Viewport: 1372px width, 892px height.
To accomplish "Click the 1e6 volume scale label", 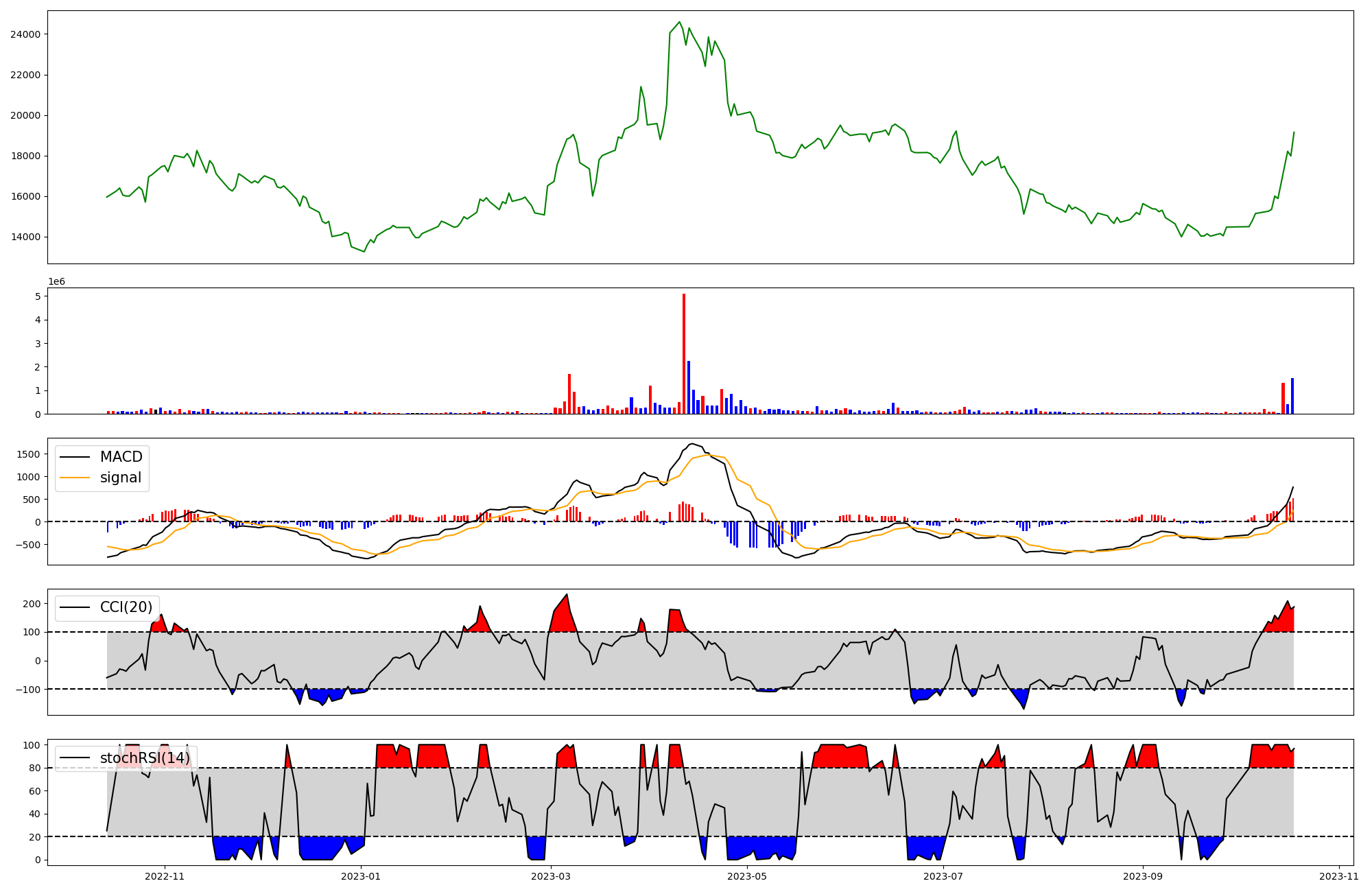I will (x=56, y=281).
